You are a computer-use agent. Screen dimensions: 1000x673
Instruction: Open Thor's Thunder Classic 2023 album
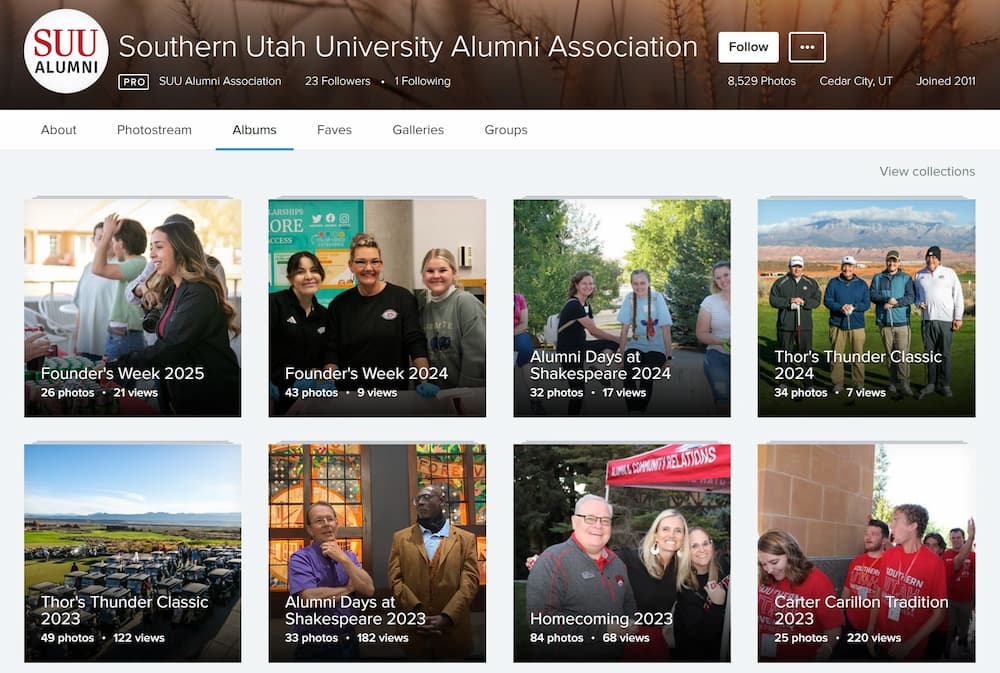(132, 552)
